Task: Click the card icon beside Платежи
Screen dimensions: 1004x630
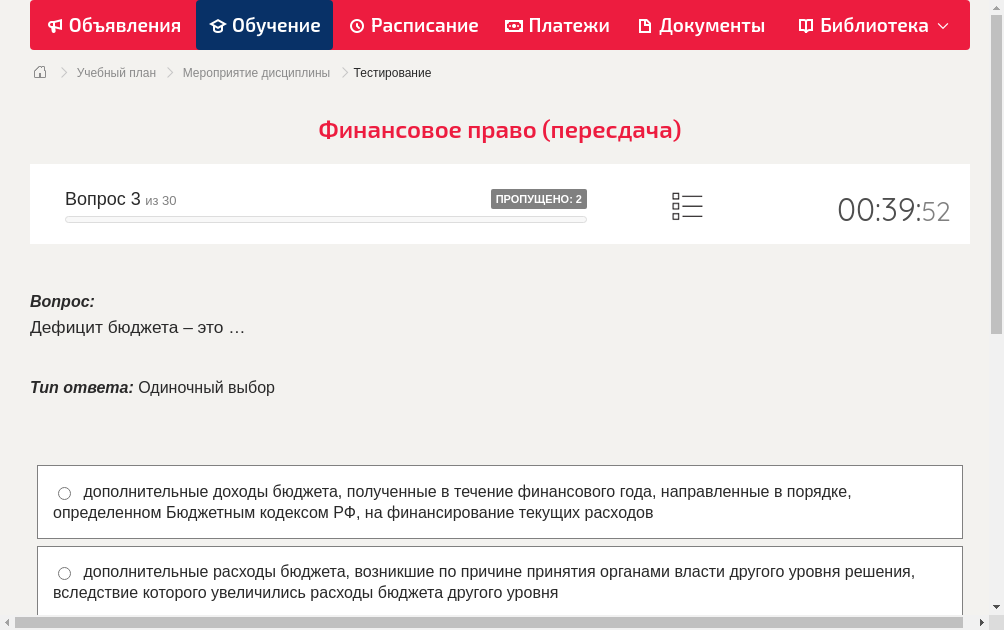Action: point(513,25)
